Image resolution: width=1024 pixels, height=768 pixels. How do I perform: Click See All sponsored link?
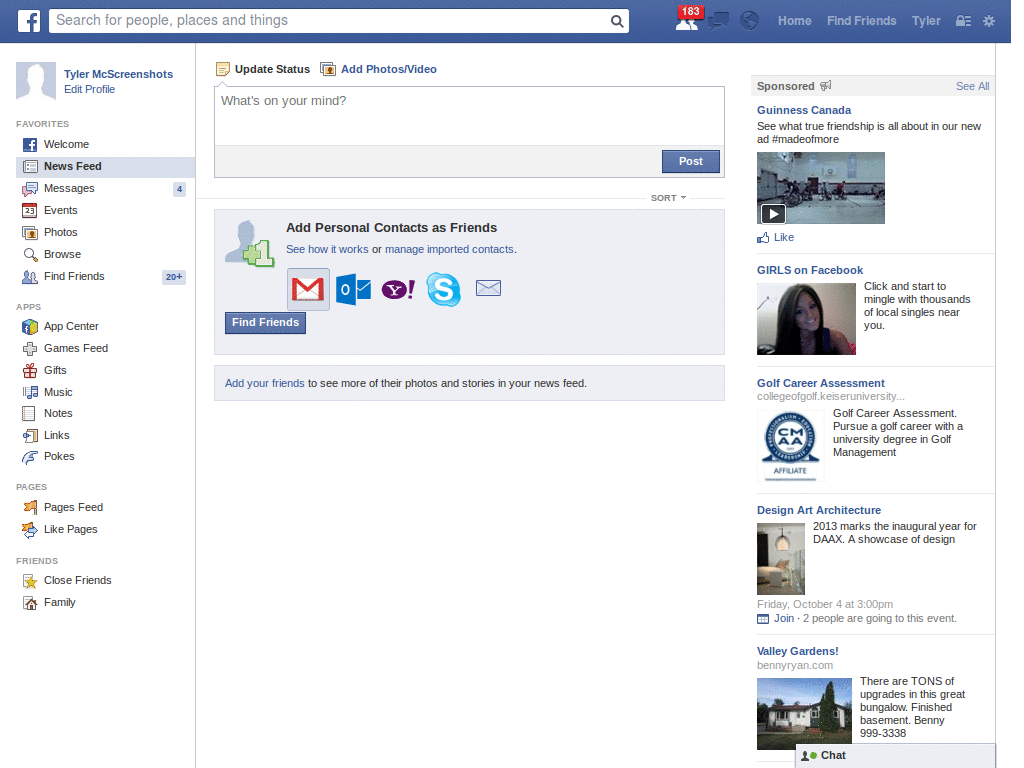972,86
